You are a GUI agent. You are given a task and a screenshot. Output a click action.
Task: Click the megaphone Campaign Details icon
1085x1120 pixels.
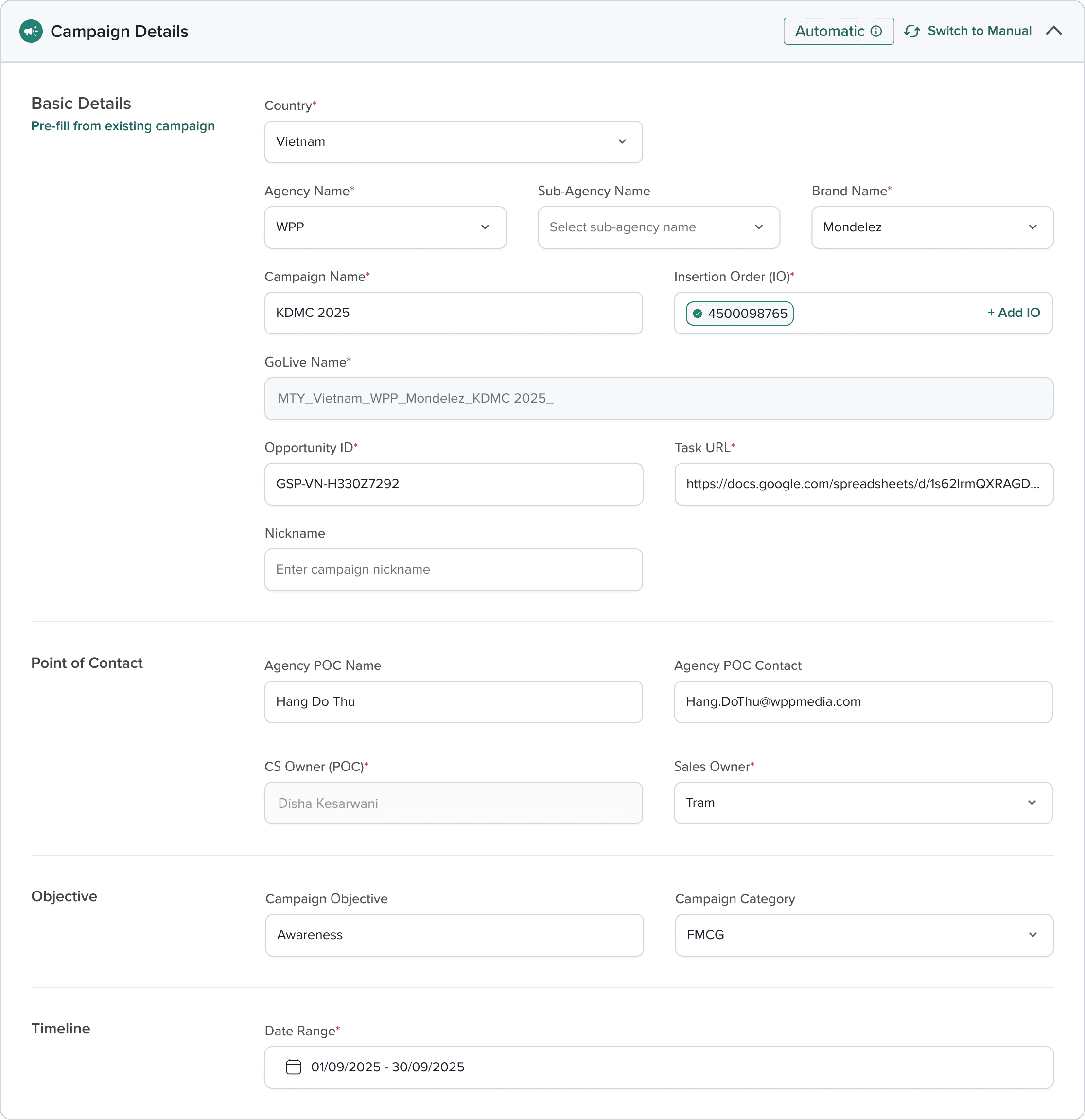click(31, 32)
